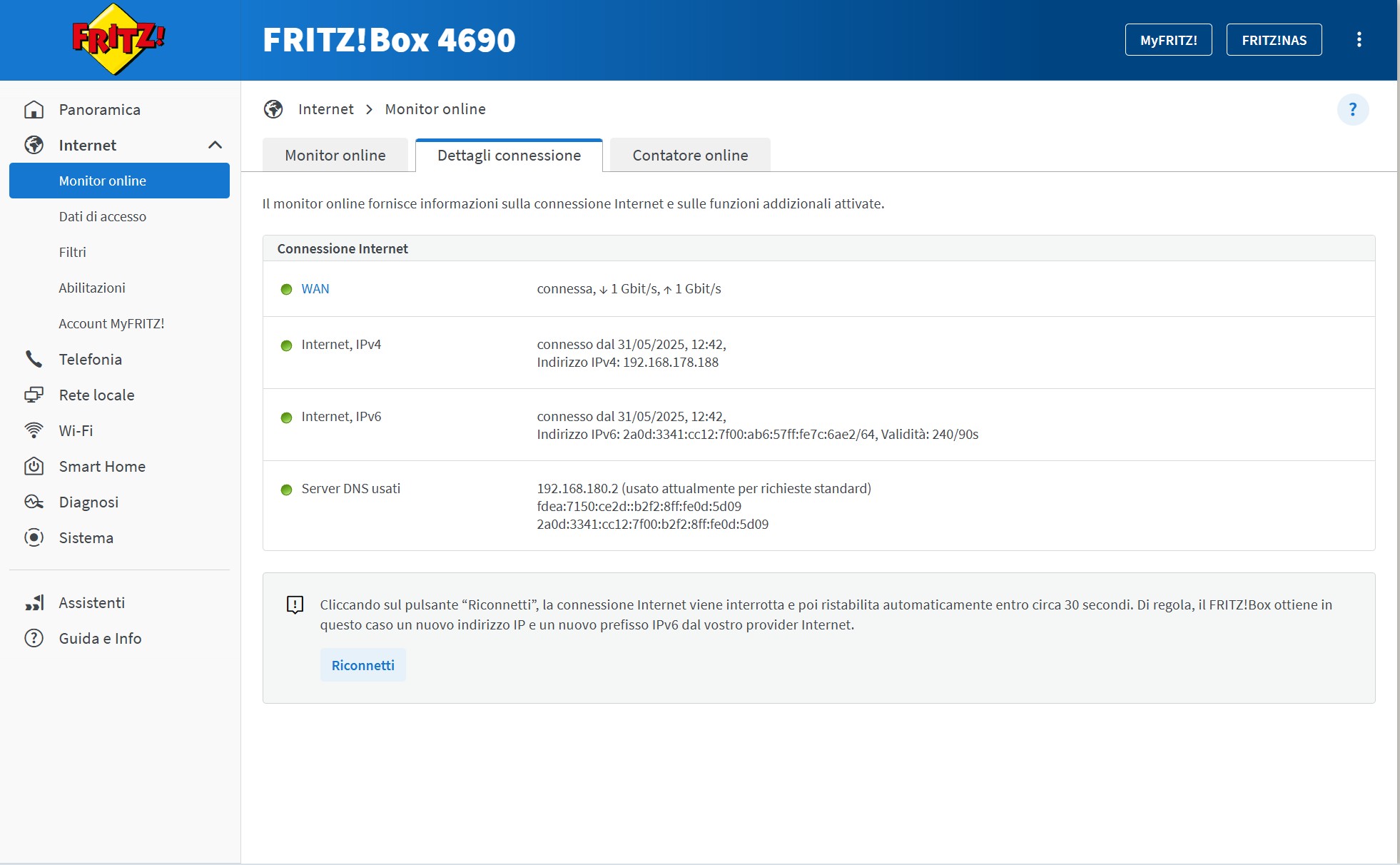Image resolution: width=1400 pixels, height=865 pixels.
Task: Click the Wi-Fi signal icon
Action: 34,430
